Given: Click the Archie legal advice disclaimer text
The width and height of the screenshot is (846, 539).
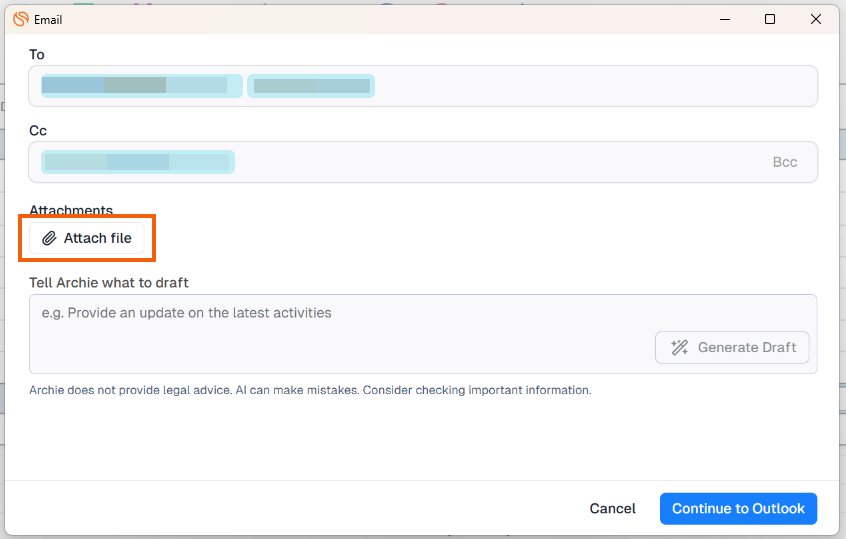Looking at the screenshot, I should (310, 390).
